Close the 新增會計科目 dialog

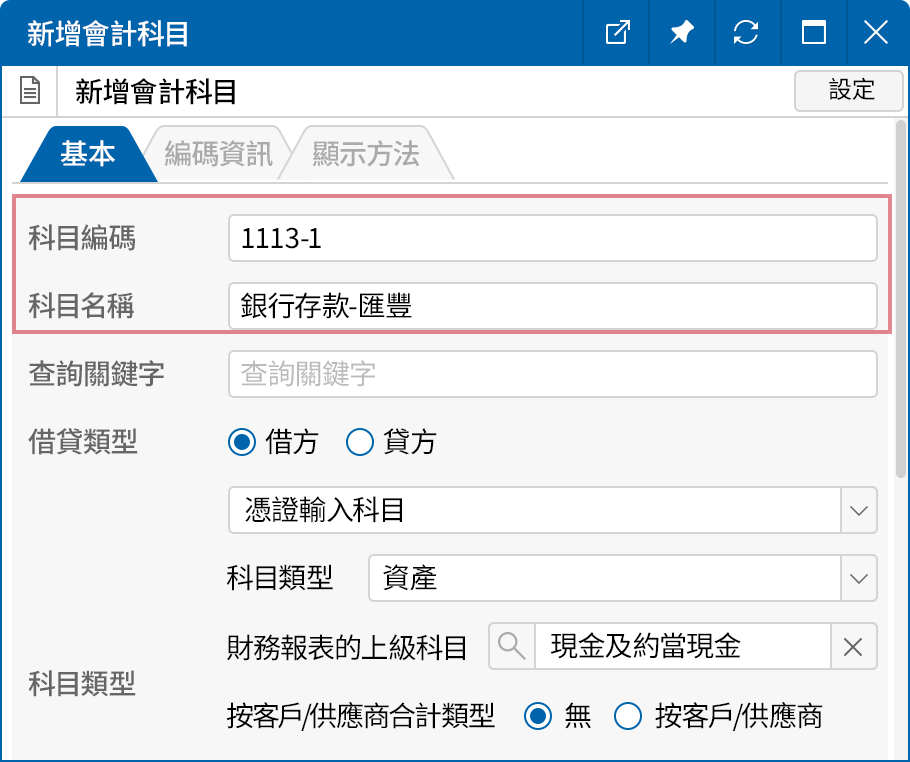coord(876,33)
